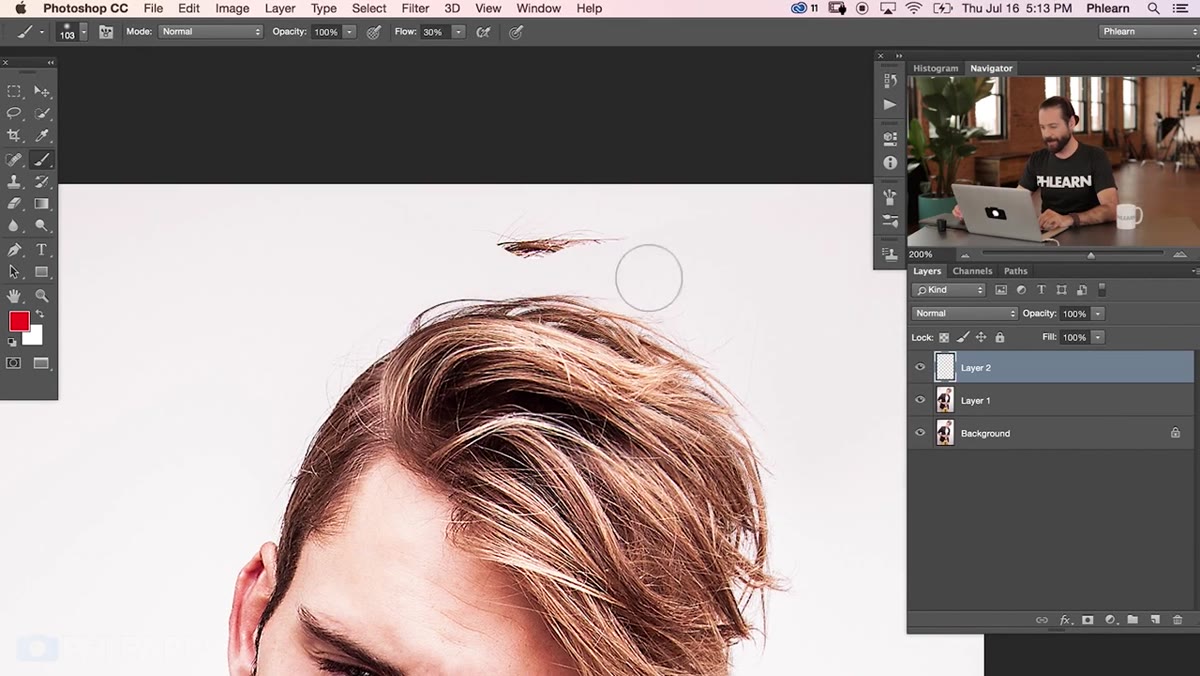Click the fx add layer style button

click(1065, 620)
